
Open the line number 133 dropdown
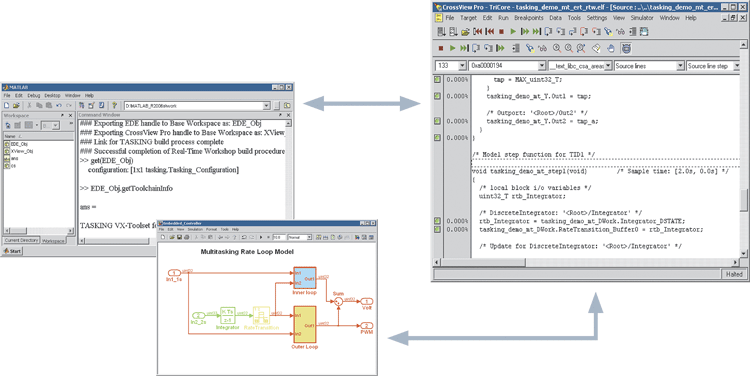pyautogui.click(x=462, y=66)
